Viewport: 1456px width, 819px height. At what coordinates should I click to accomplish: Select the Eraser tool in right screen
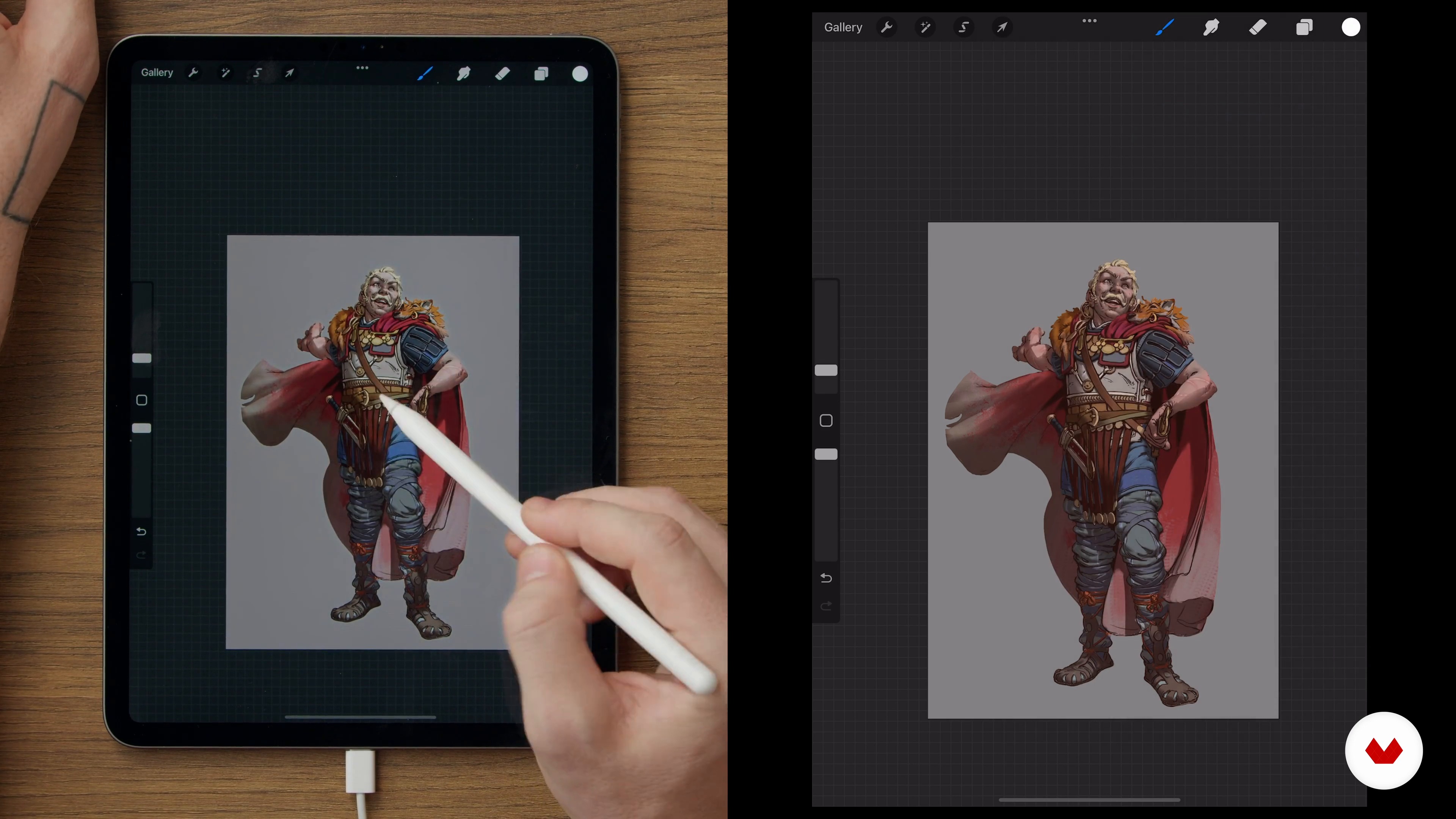point(1258,27)
